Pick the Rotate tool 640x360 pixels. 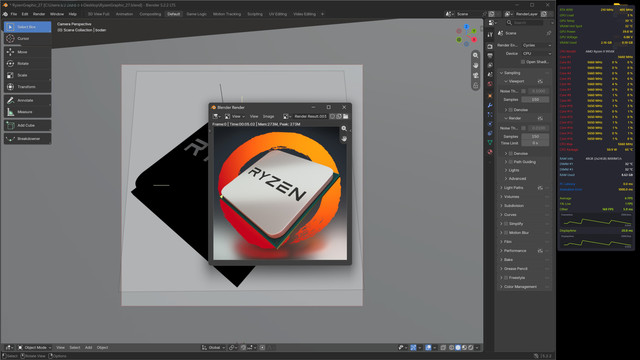coord(27,64)
